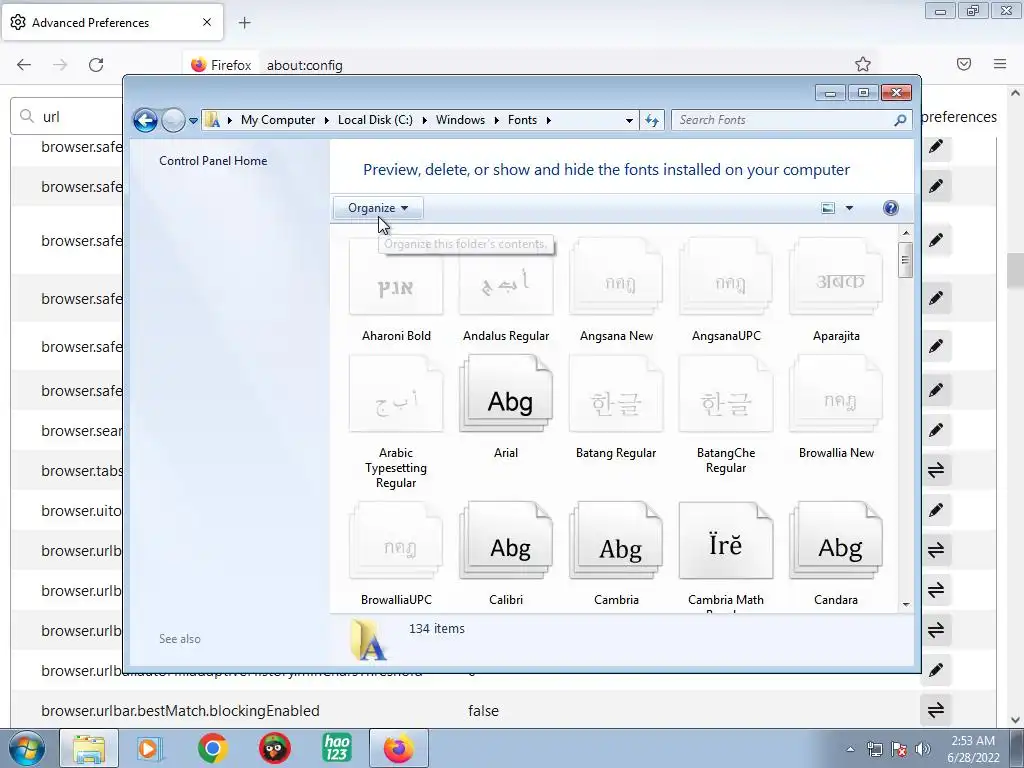Expand arrow after My Computer breadcrumb
Screen dimensions: 1024x768
pyautogui.click(x=327, y=120)
